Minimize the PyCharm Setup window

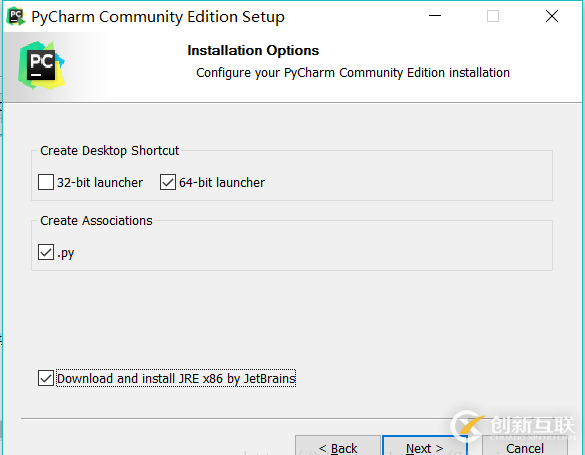[435, 16]
